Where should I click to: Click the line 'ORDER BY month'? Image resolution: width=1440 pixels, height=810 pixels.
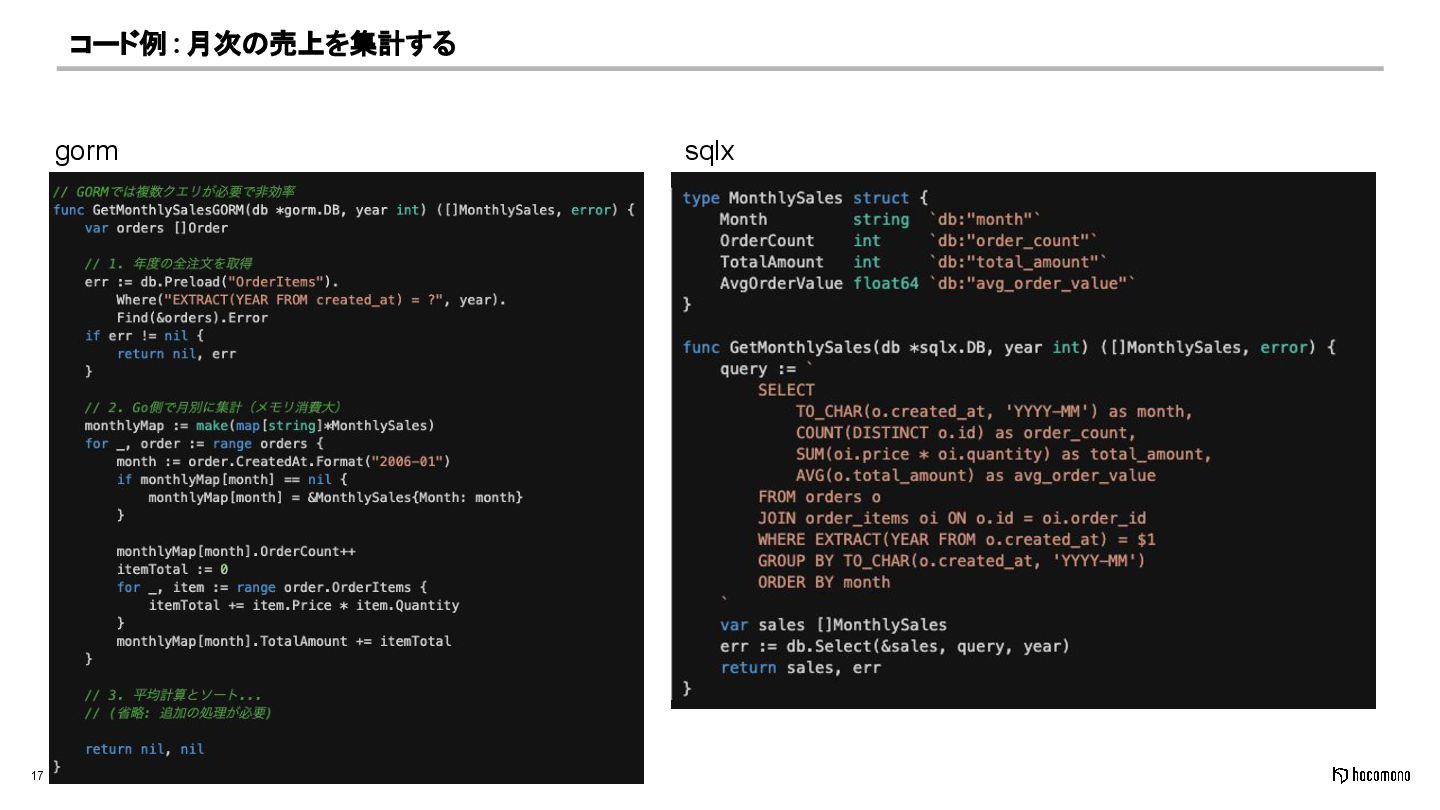pos(824,582)
